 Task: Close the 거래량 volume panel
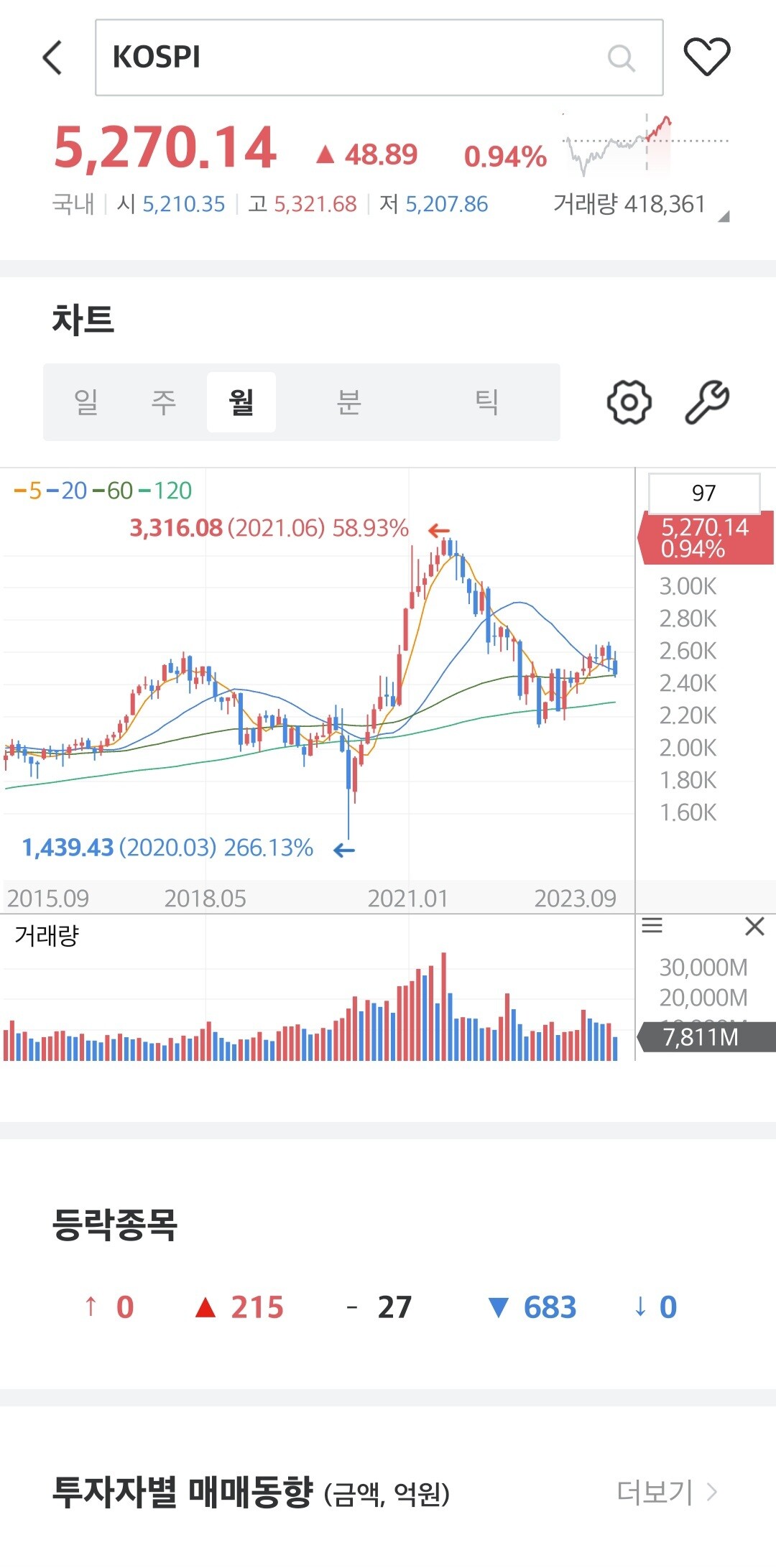point(754,927)
